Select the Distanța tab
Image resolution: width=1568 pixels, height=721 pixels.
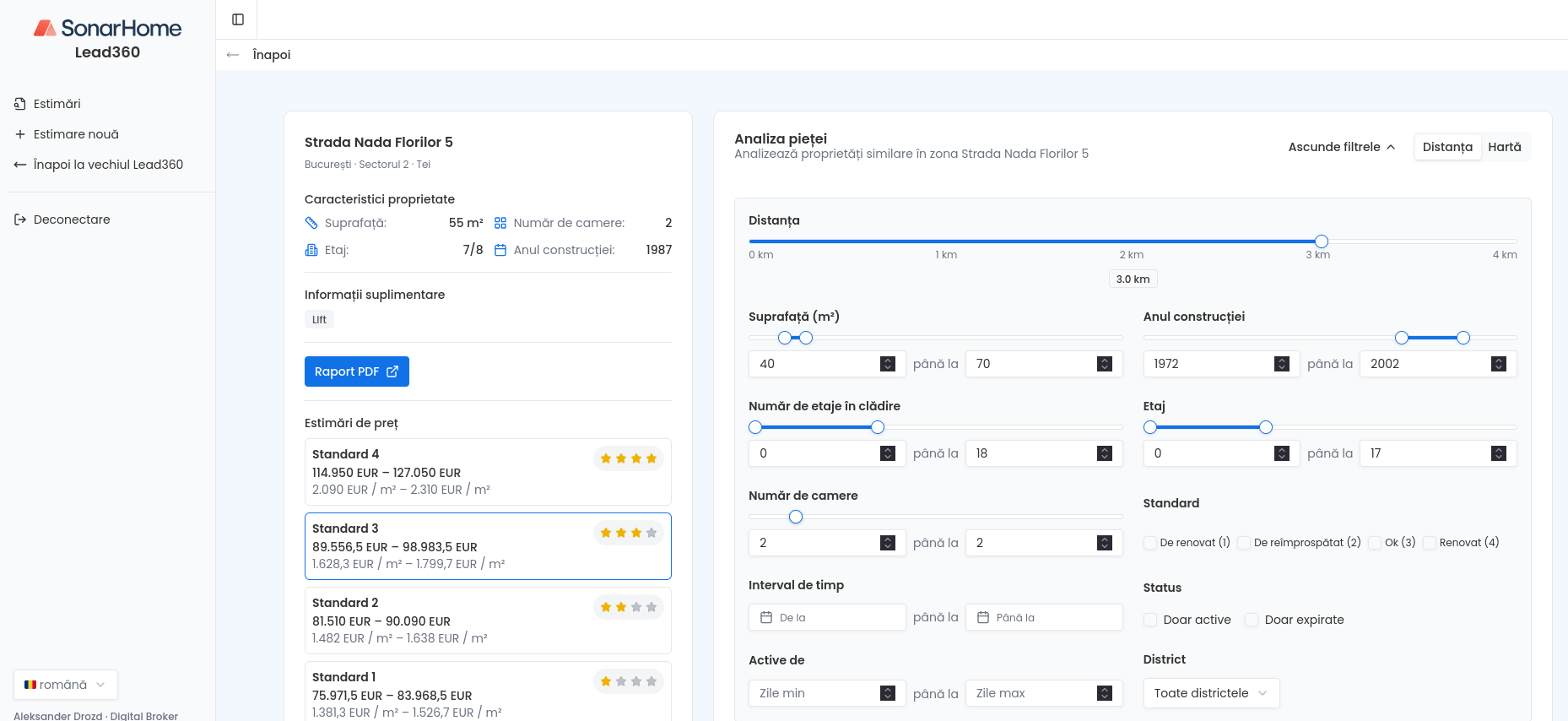coord(1446,147)
